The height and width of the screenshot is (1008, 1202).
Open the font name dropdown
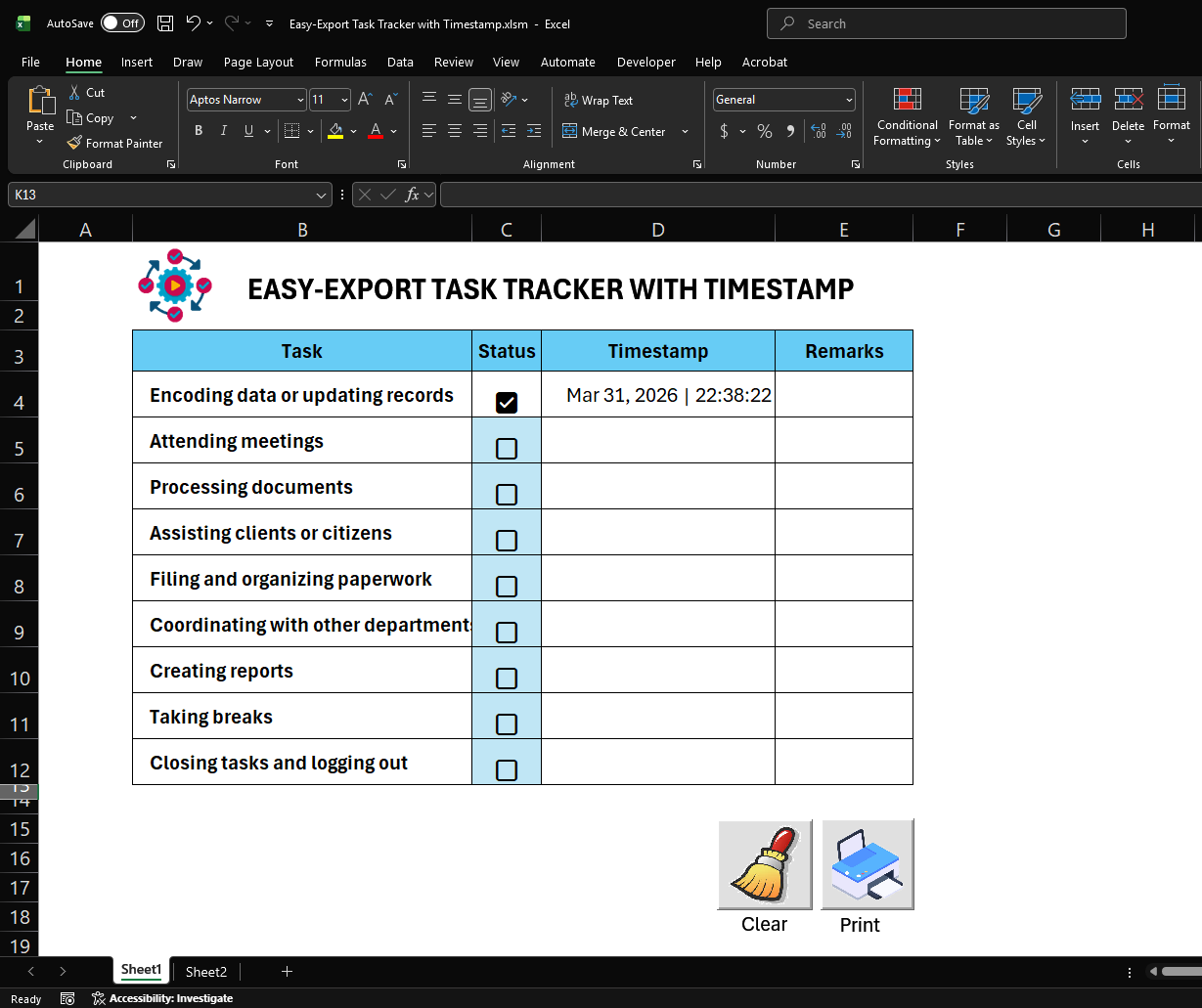298,100
